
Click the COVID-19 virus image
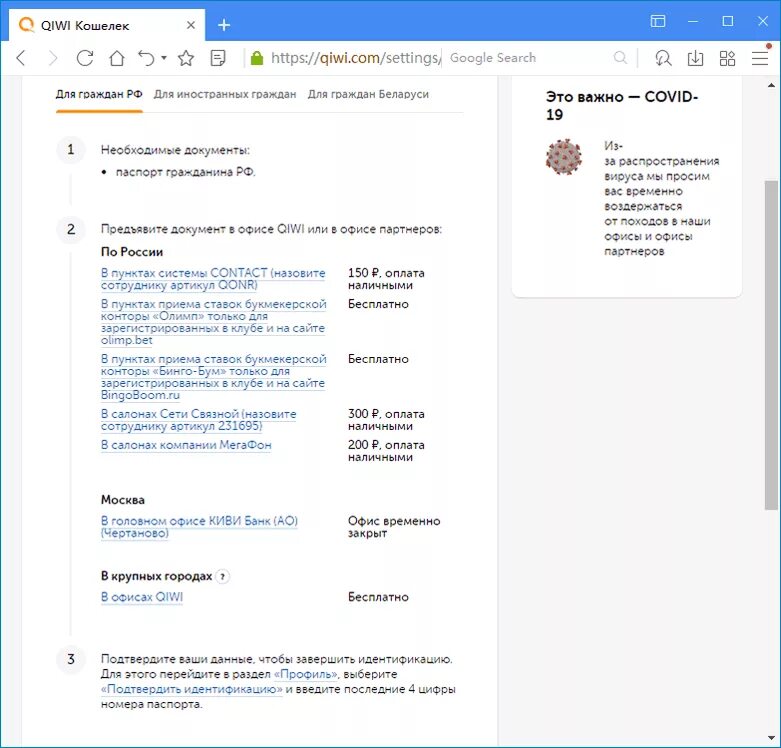(x=564, y=157)
